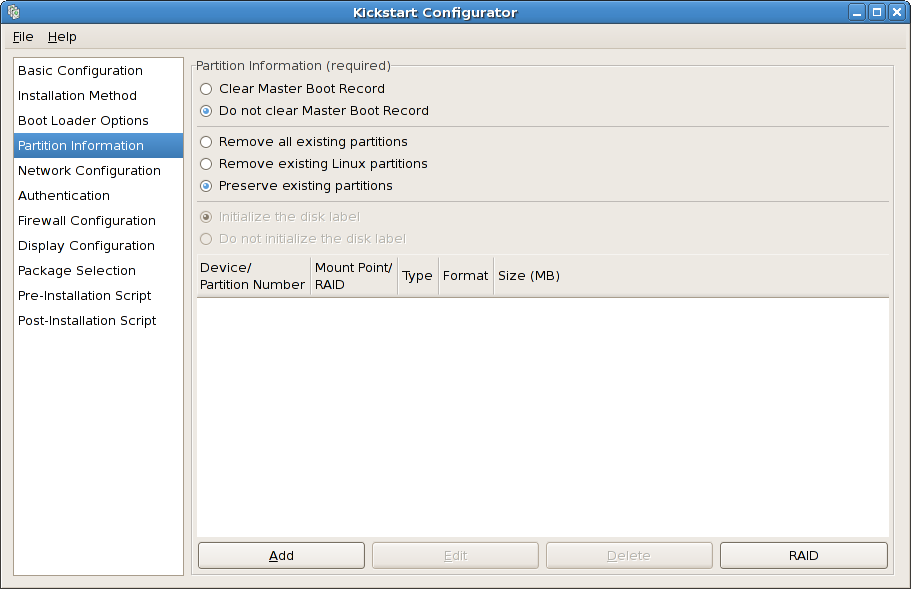Open the Help menu
This screenshot has height=589, width=911.
(62, 36)
